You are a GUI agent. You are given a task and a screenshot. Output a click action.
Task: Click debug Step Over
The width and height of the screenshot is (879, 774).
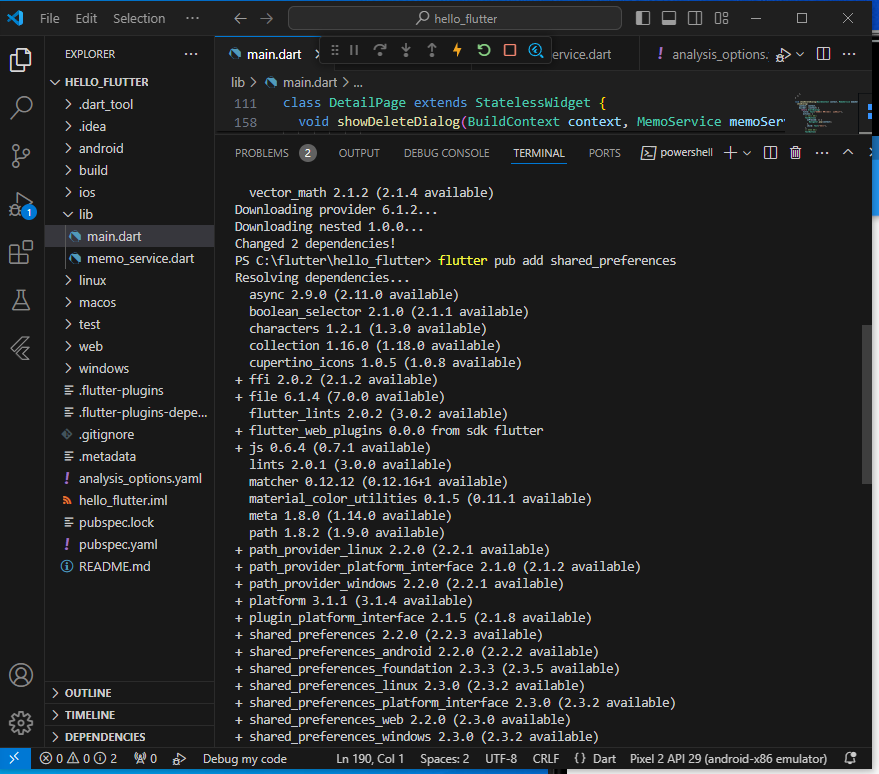coord(380,51)
